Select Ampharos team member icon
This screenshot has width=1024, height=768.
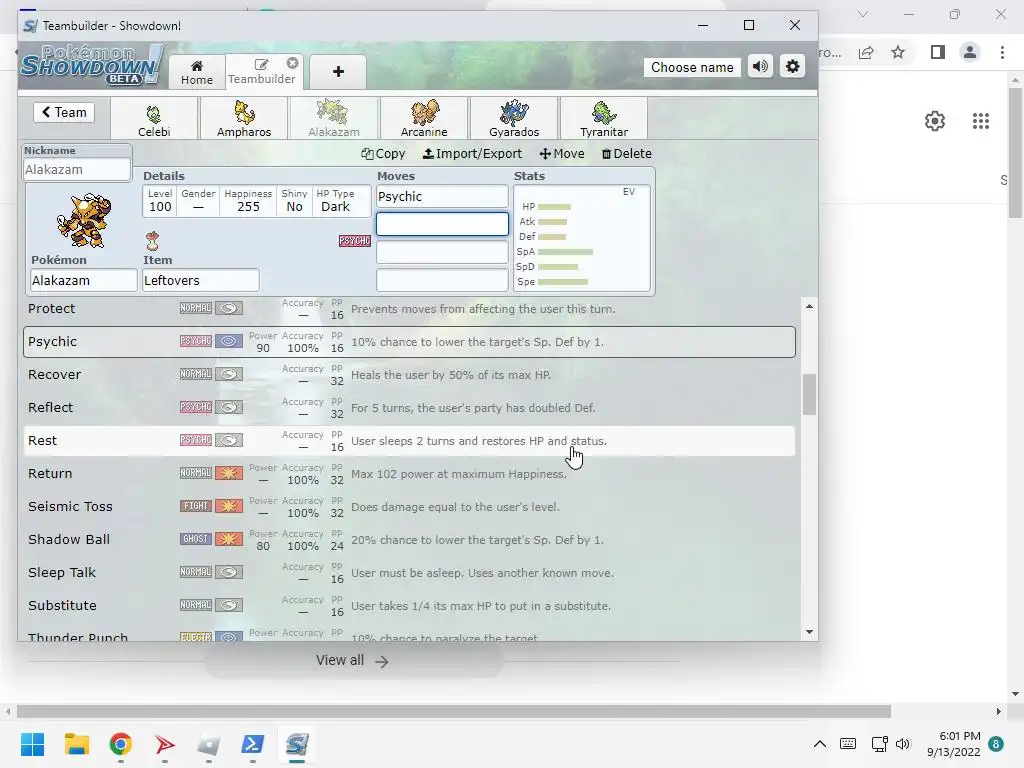click(x=244, y=118)
